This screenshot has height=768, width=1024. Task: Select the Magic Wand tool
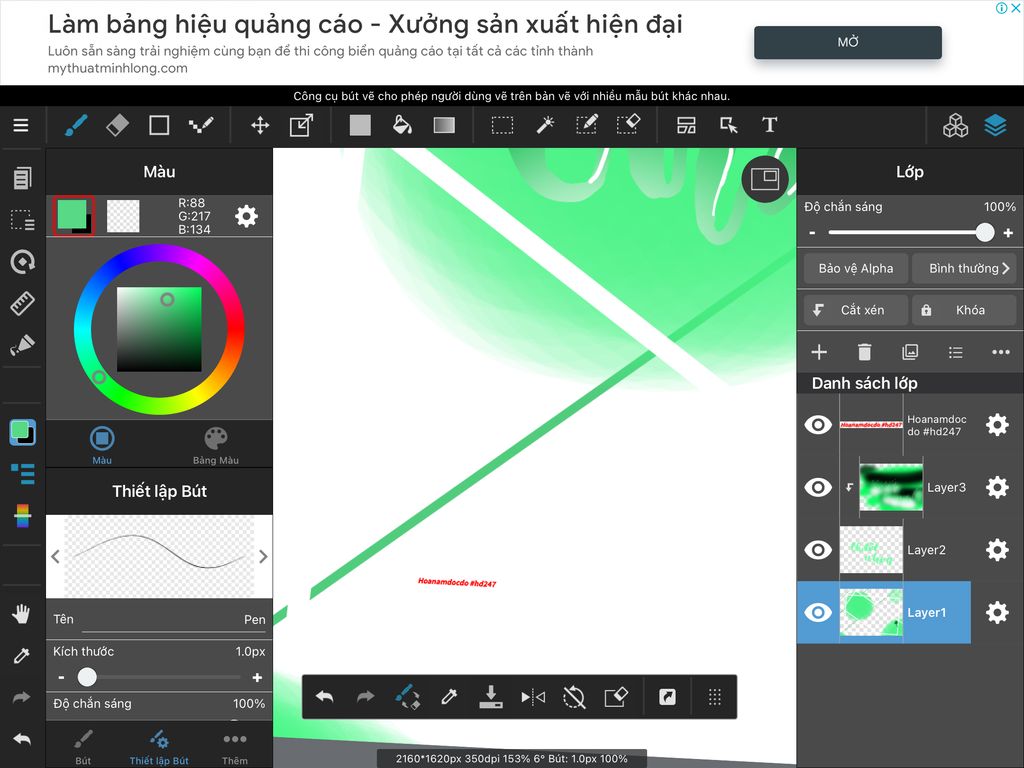[x=545, y=125]
